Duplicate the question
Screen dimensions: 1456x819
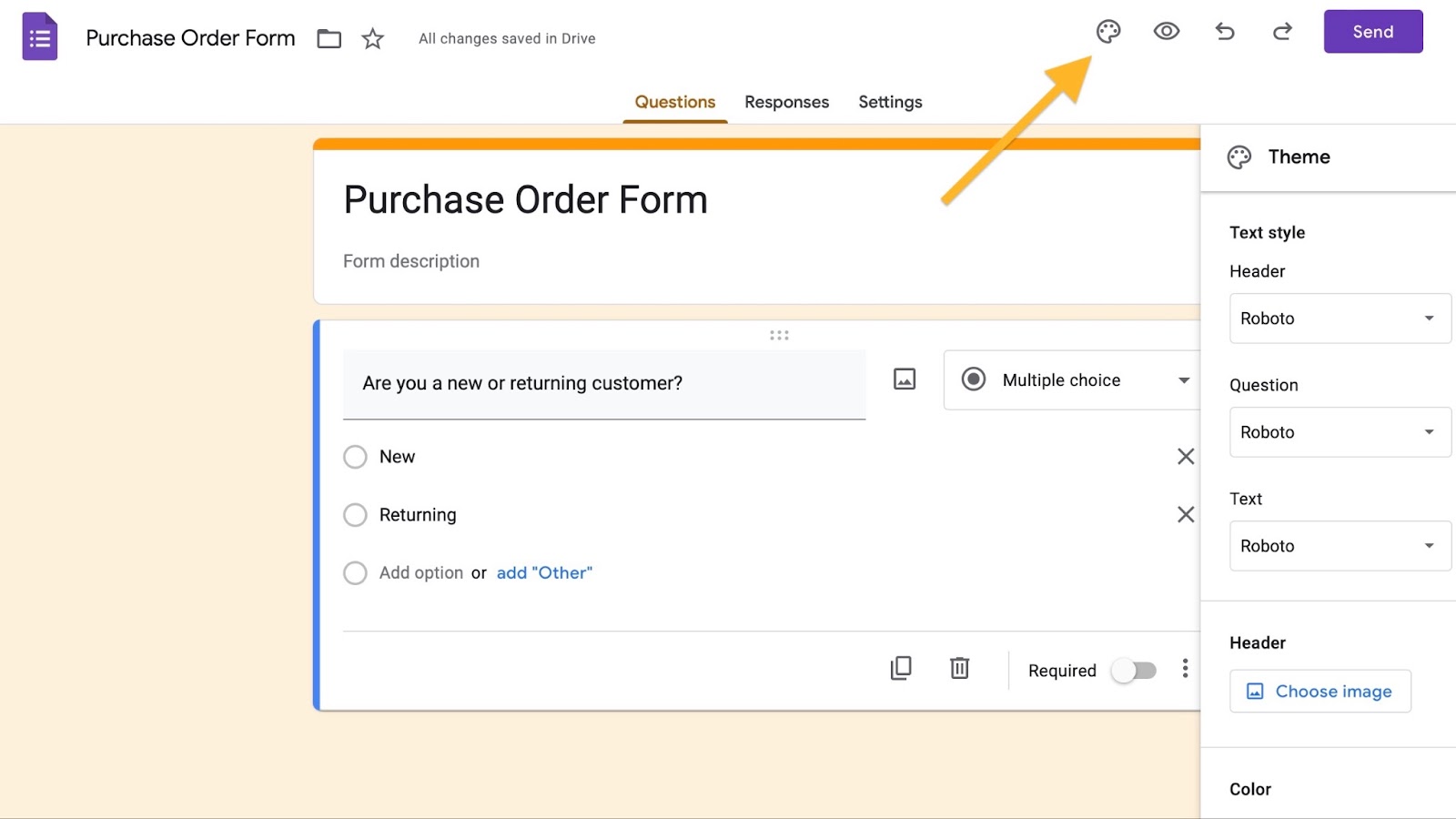[x=901, y=669]
